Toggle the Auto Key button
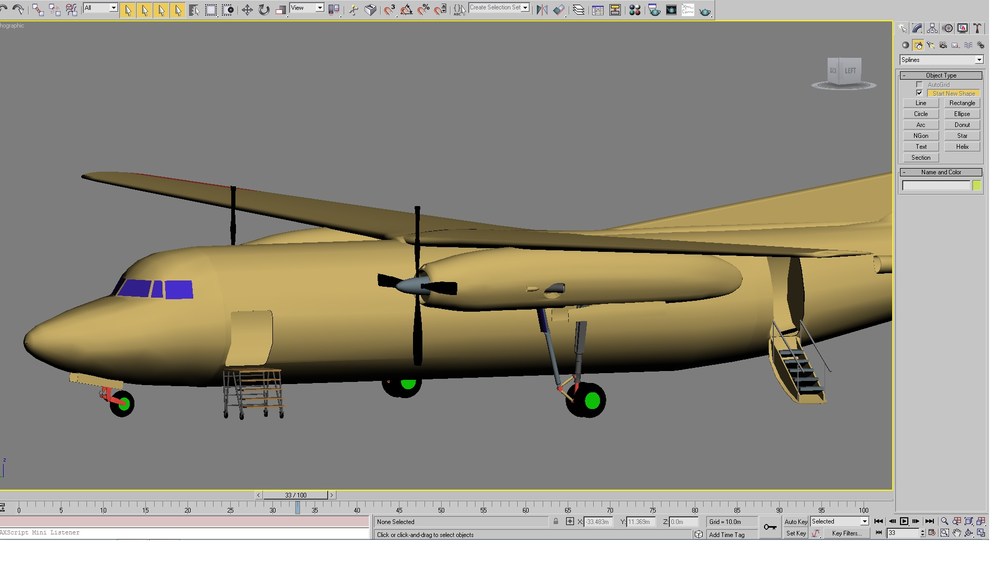This screenshot has height=562, width=1000. pyautogui.click(x=795, y=522)
